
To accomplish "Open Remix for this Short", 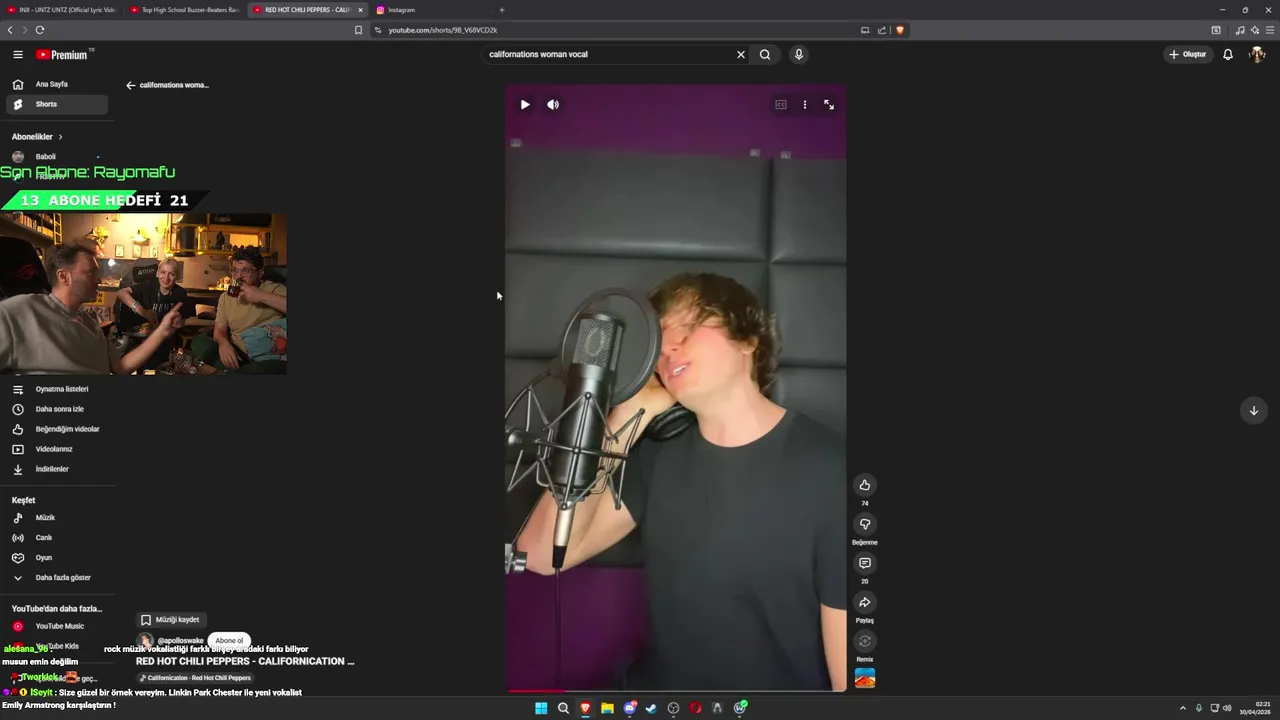I will pyautogui.click(x=865, y=641).
